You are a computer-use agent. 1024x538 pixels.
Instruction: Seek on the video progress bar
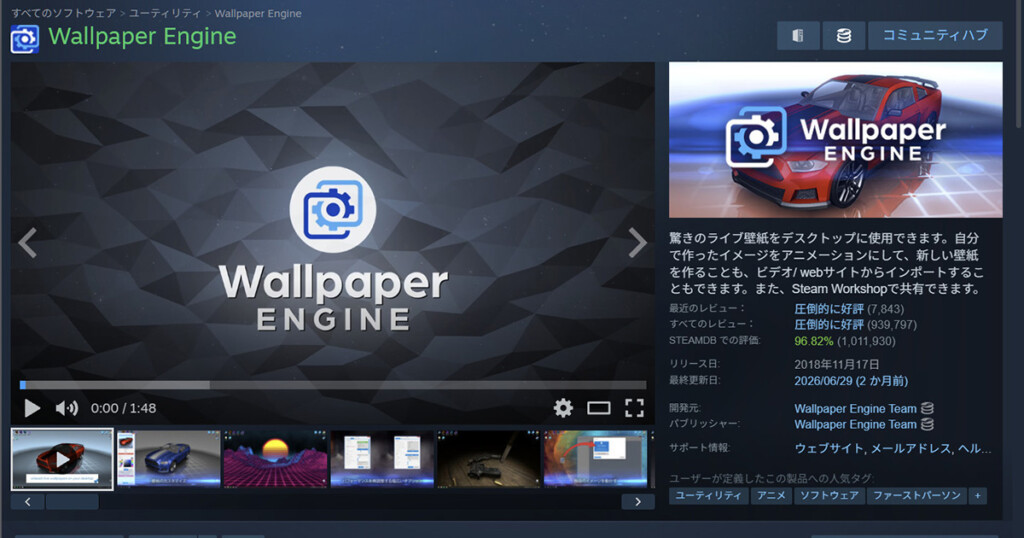333,385
